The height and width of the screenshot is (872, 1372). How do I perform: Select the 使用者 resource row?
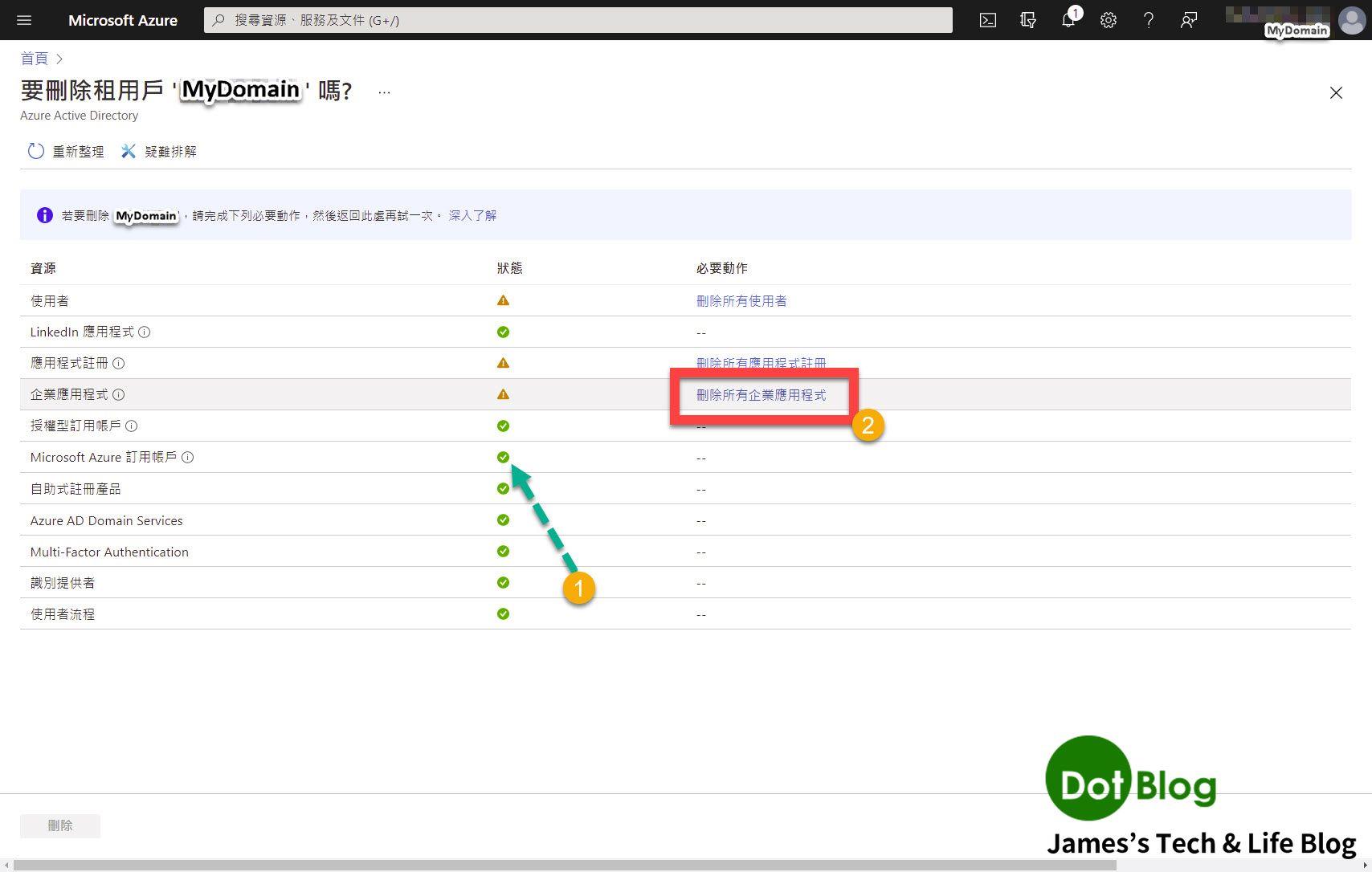685,300
